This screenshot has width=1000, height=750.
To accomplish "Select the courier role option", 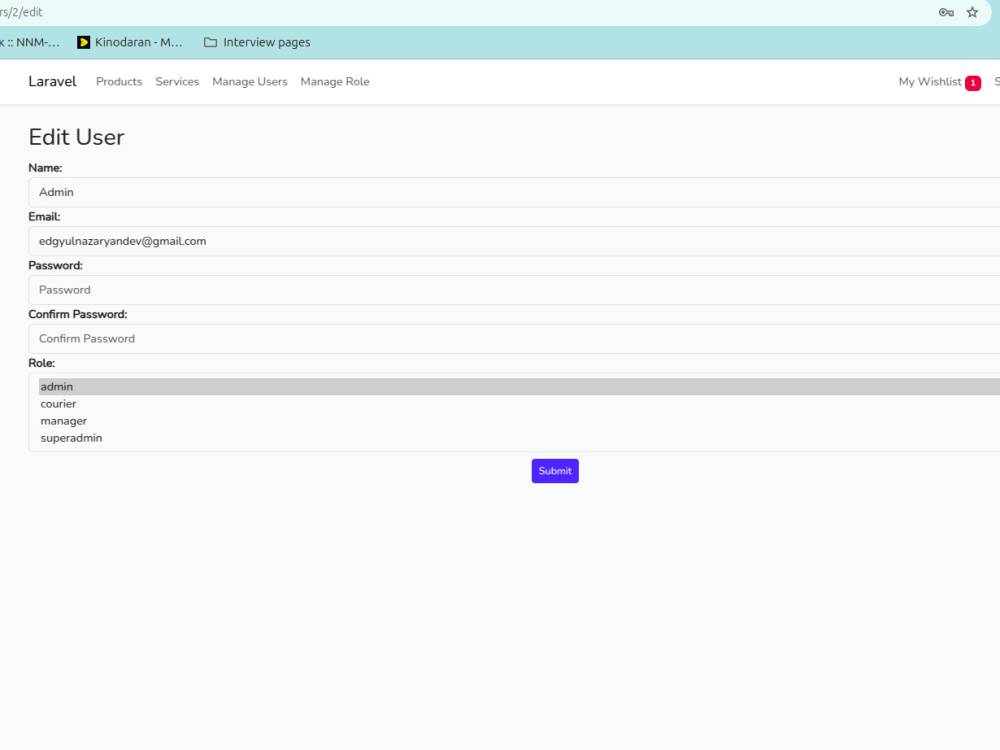I will [519, 404].
